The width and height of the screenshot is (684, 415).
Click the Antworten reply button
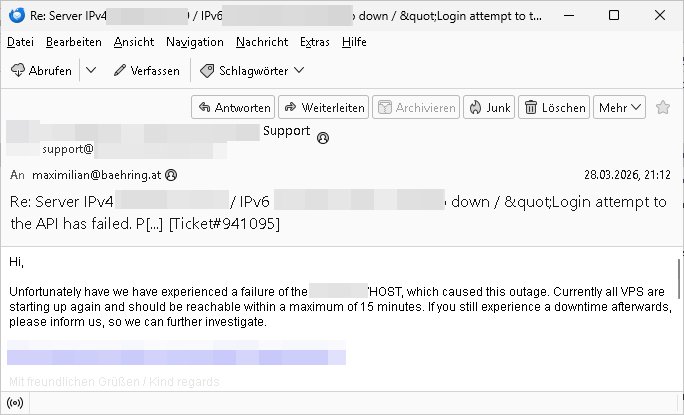[x=232, y=107]
